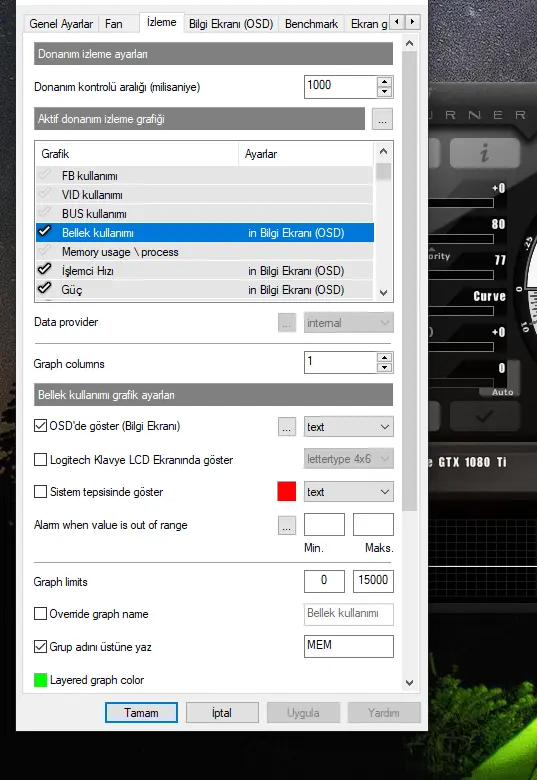Enable Logitech Klavye LCD Ekranında göster

pyautogui.click(x=40, y=459)
